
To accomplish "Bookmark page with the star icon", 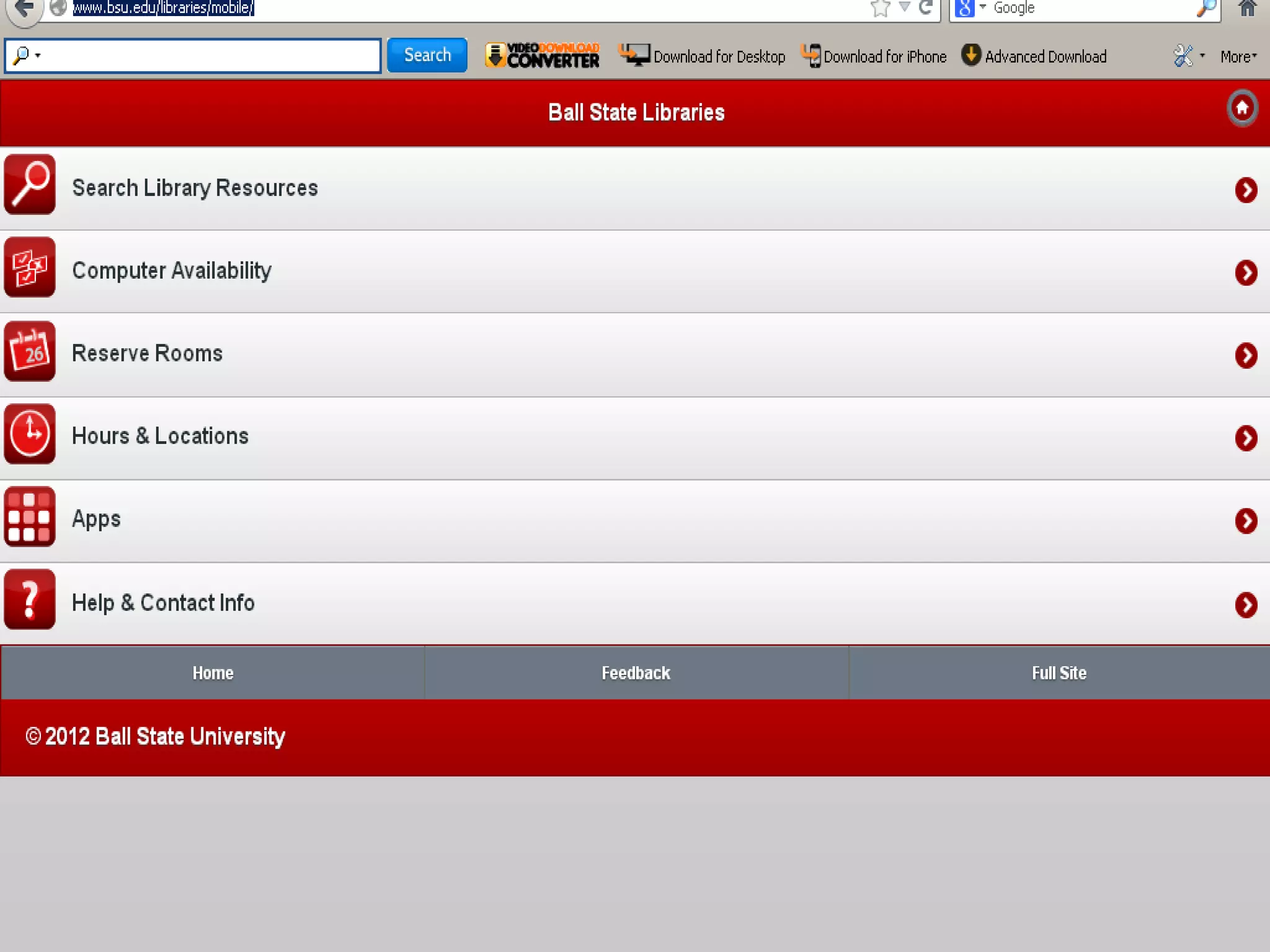I will (880, 8).
